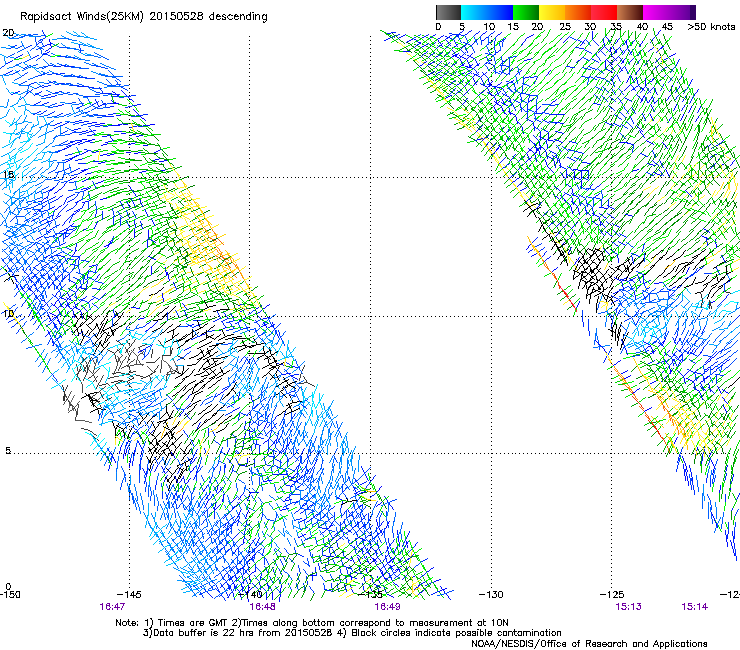
Task: Click the longitude label '-125'
Action: pos(612,595)
